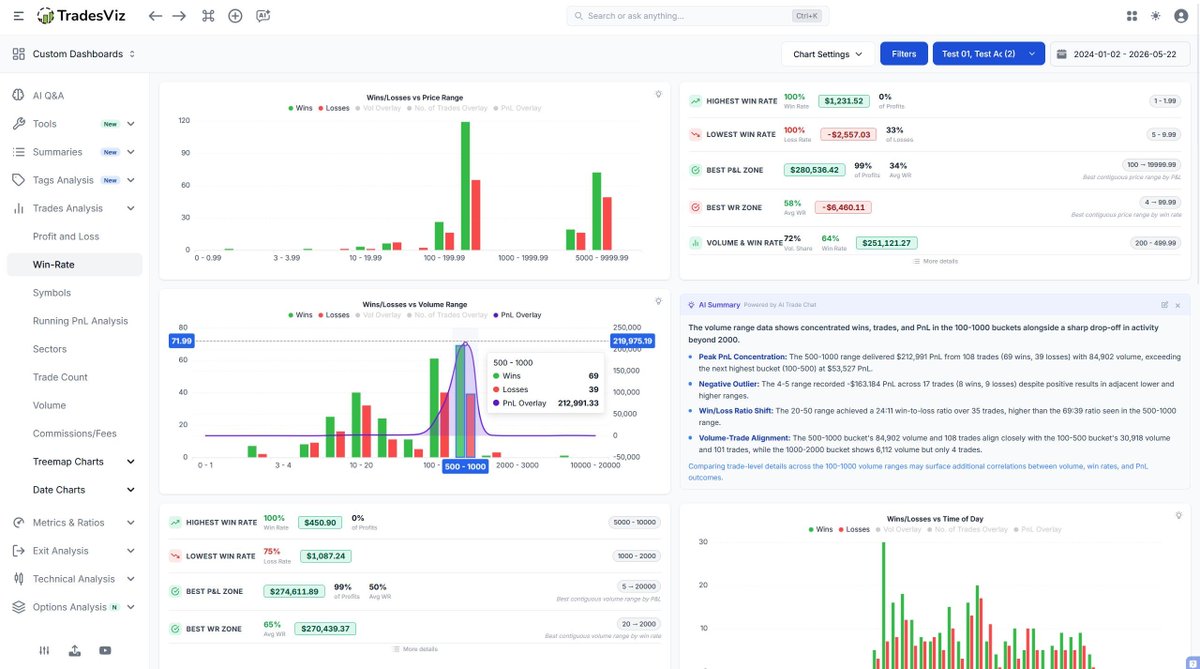Click the upload icon at sidebar bottom
Screen dimensions: 1200x669
[75, 650]
